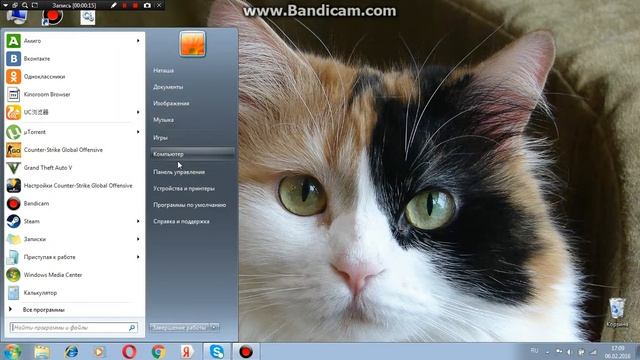Viewport: 640px width, 360px height.
Task: Expand µTorrent jump list arrow
Action: click(x=138, y=132)
